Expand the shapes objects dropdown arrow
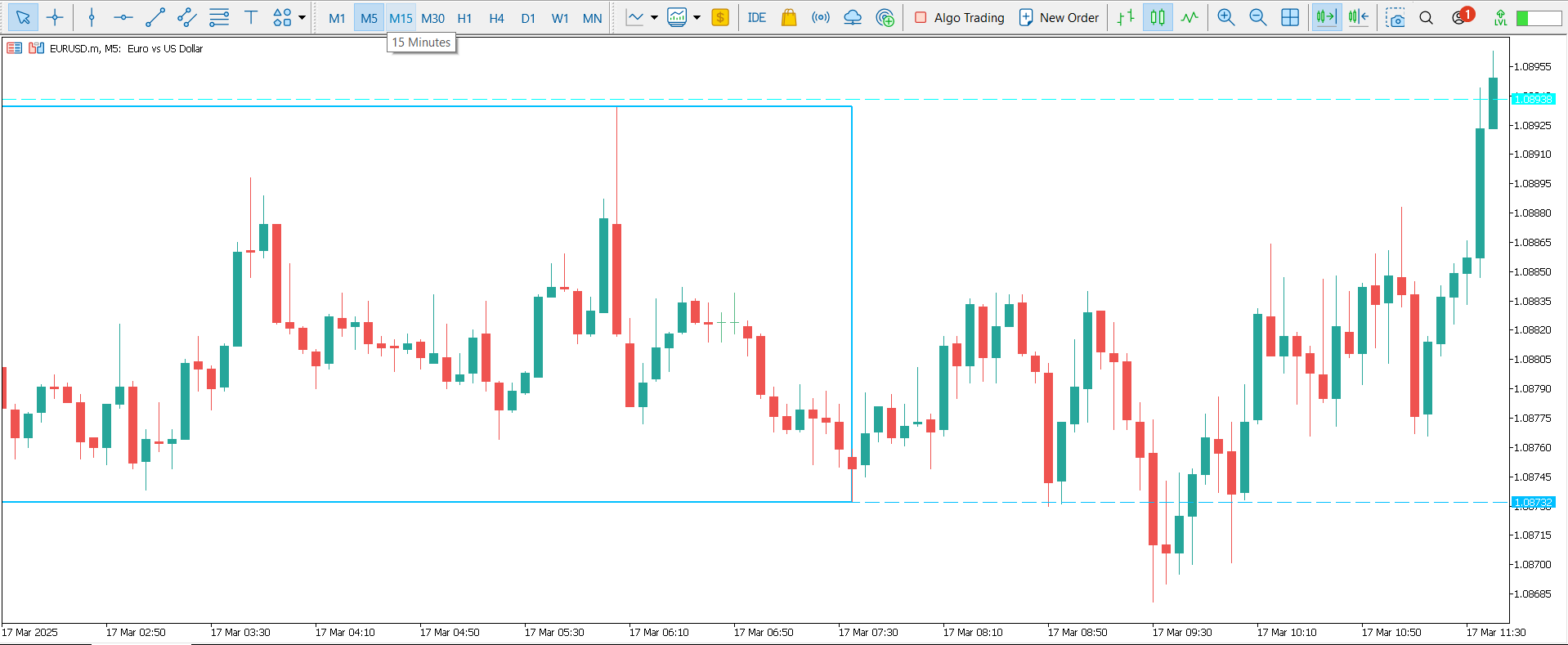Viewport: 1568px width, 645px height. point(302,17)
